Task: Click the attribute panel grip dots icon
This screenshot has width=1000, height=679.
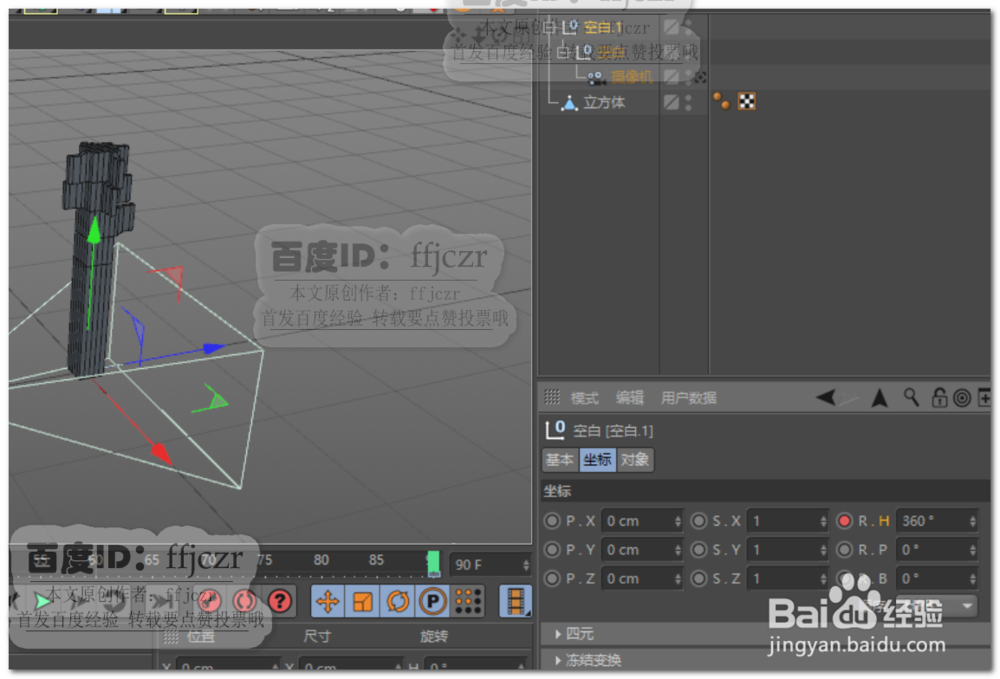Action: [x=552, y=397]
